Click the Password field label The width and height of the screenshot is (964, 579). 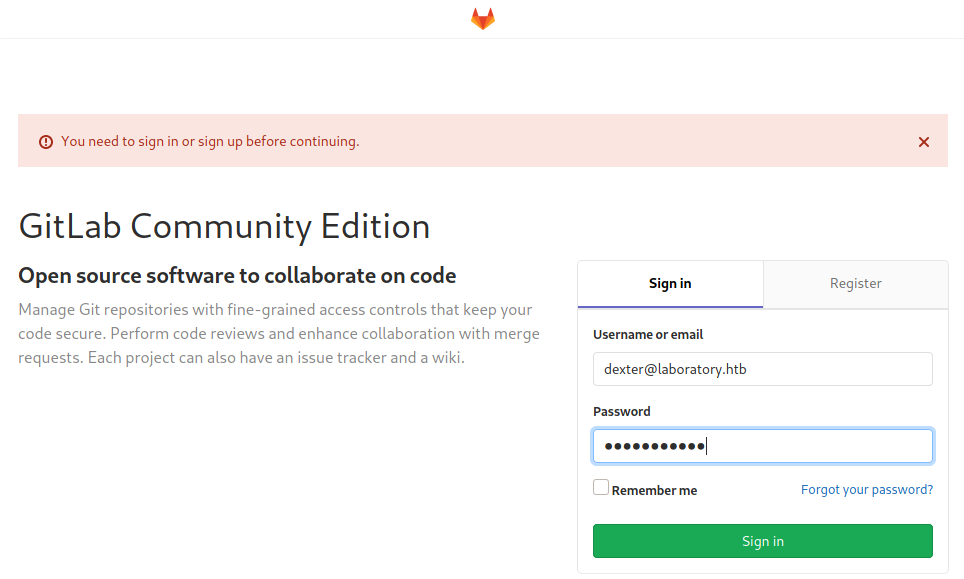[621, 411]
